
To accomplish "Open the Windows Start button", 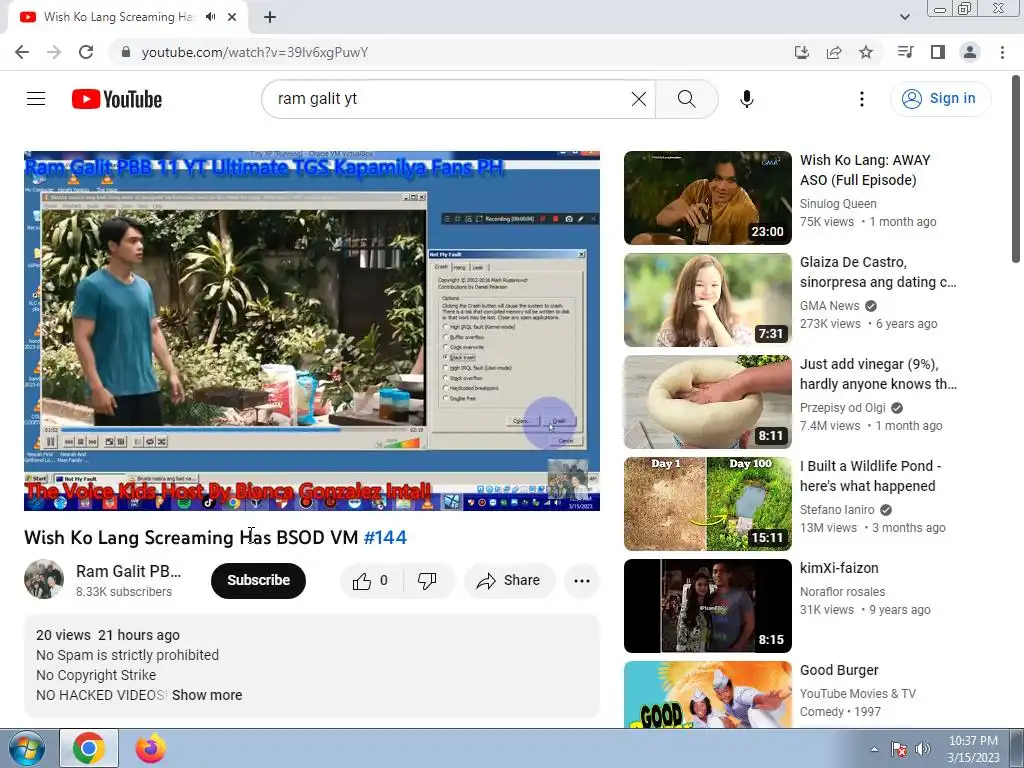I will point(26,748).
